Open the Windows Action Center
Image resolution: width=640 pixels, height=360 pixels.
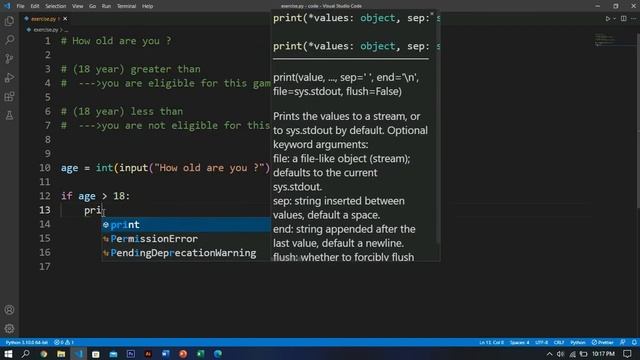click(627, 354)
